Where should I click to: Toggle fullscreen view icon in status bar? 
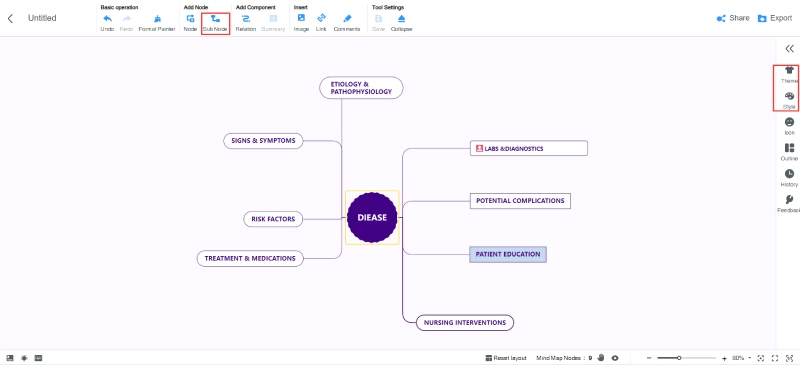coord(775,358)
